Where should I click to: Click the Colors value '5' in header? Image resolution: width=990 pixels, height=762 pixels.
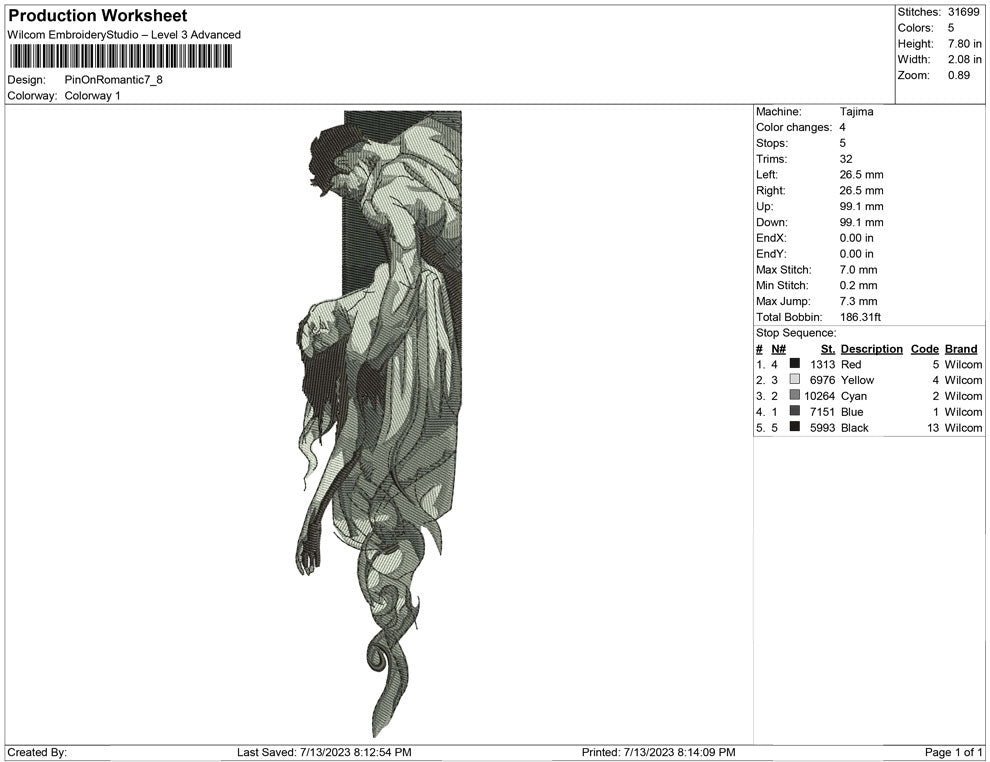click(x=951, y=28)
